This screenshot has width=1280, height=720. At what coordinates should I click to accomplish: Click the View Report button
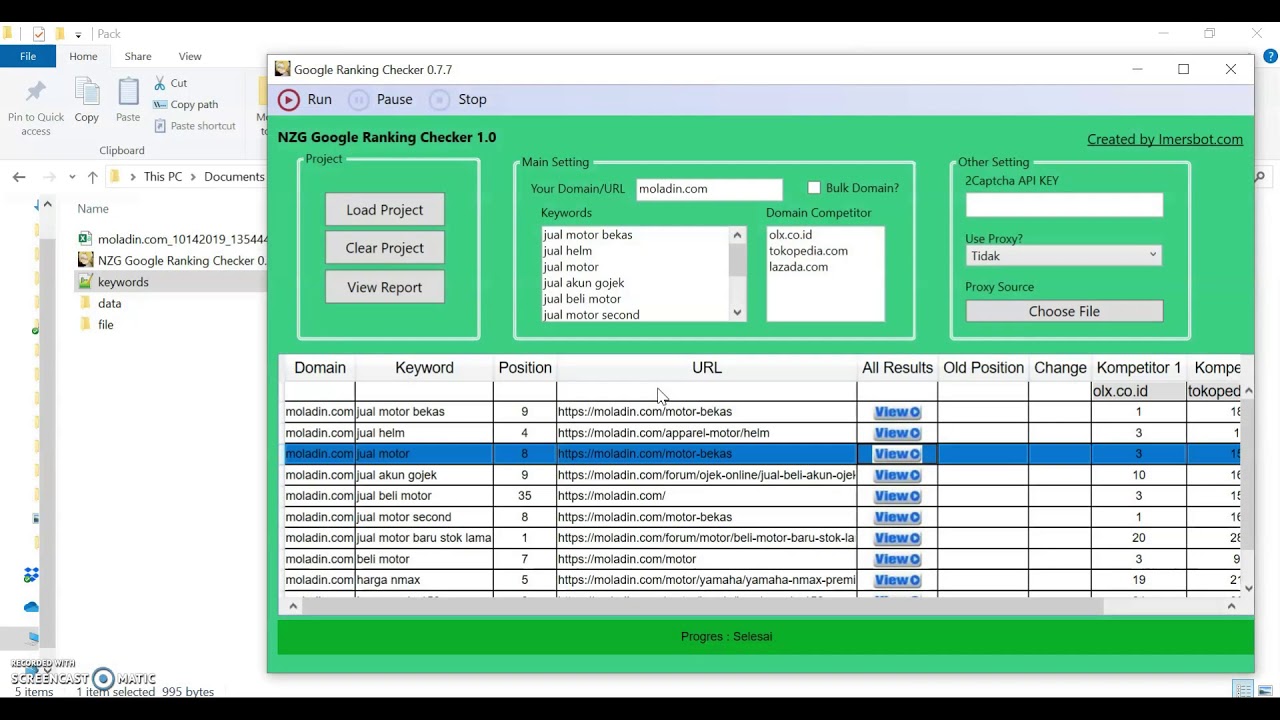pos(385,287)
